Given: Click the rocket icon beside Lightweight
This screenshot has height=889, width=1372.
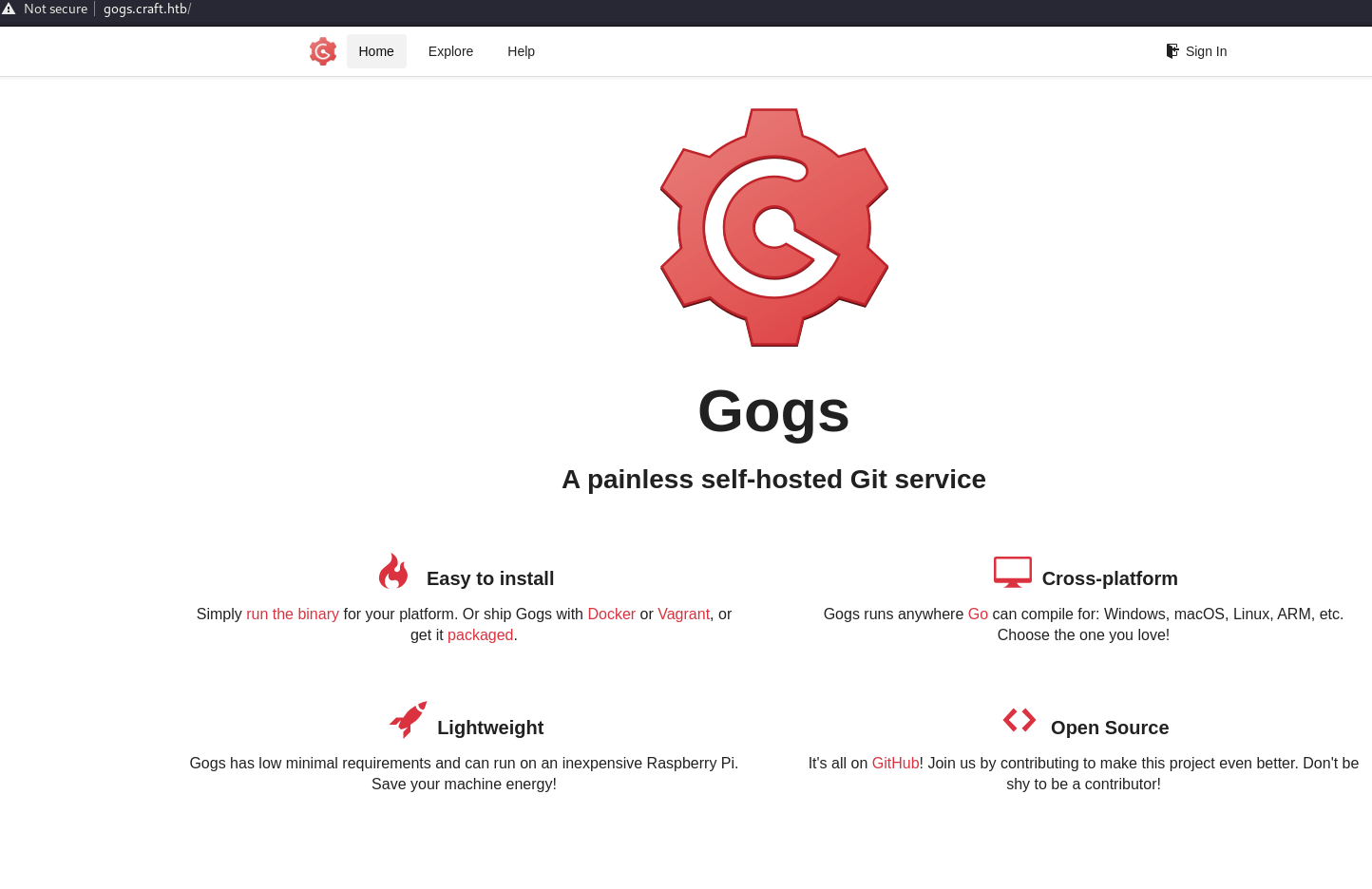Looking at the screenshot, I should 409,720.
